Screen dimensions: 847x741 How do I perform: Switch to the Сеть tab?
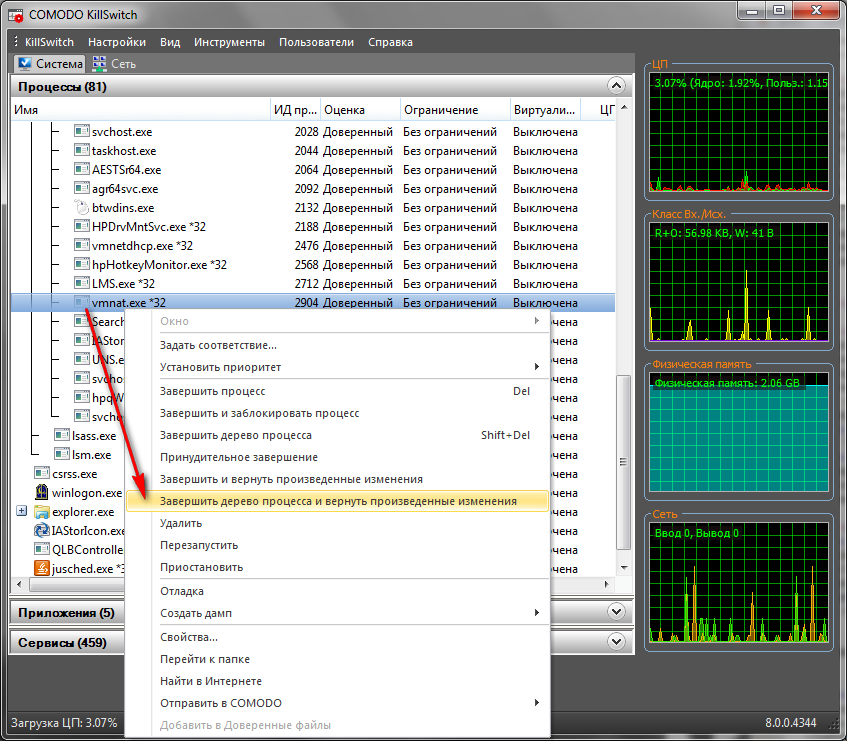click(113, 64)
